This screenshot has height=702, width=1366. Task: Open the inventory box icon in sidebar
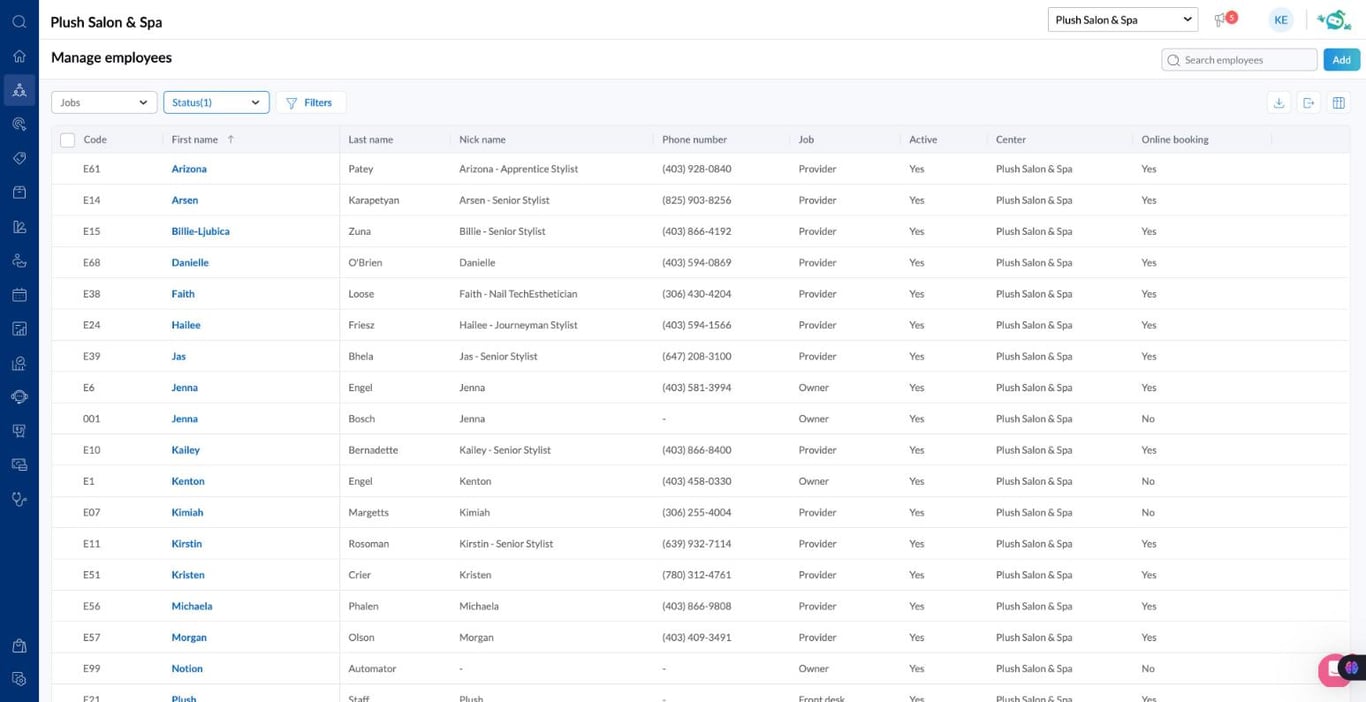coord(19,192)
